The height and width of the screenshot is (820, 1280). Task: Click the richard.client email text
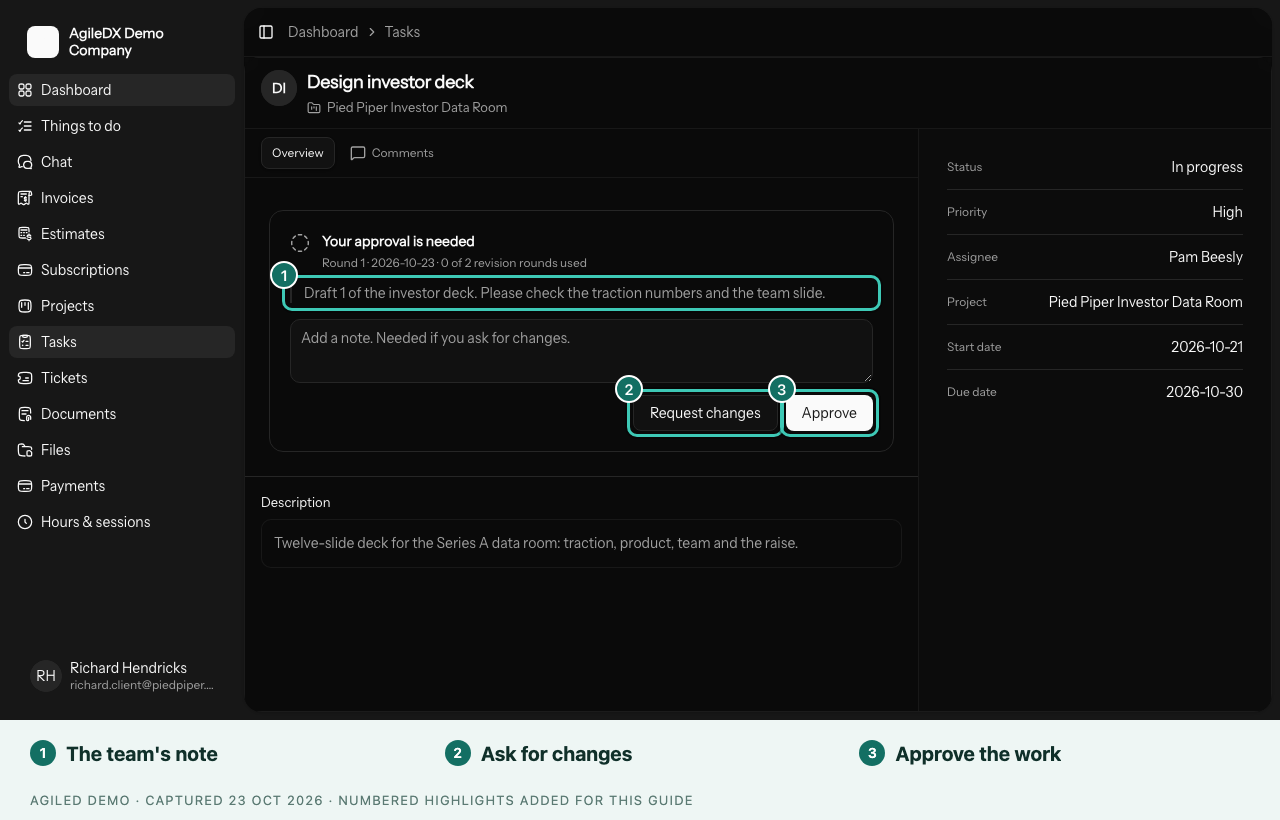(142, 686)
